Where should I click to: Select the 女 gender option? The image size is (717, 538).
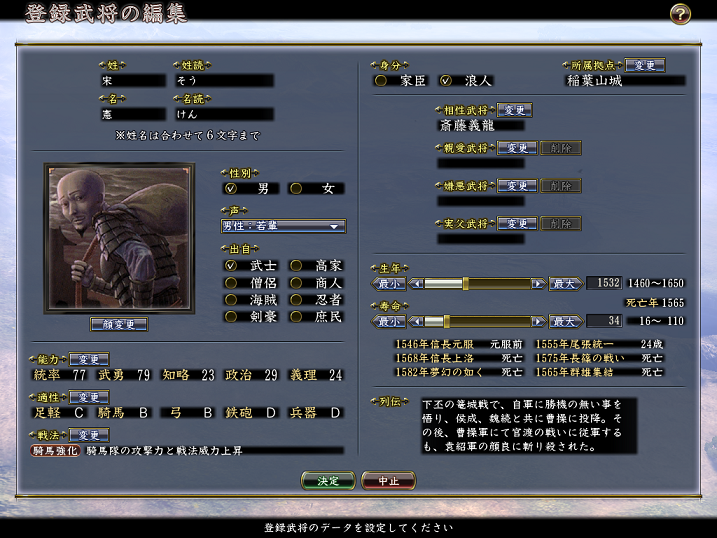(296, 188)
